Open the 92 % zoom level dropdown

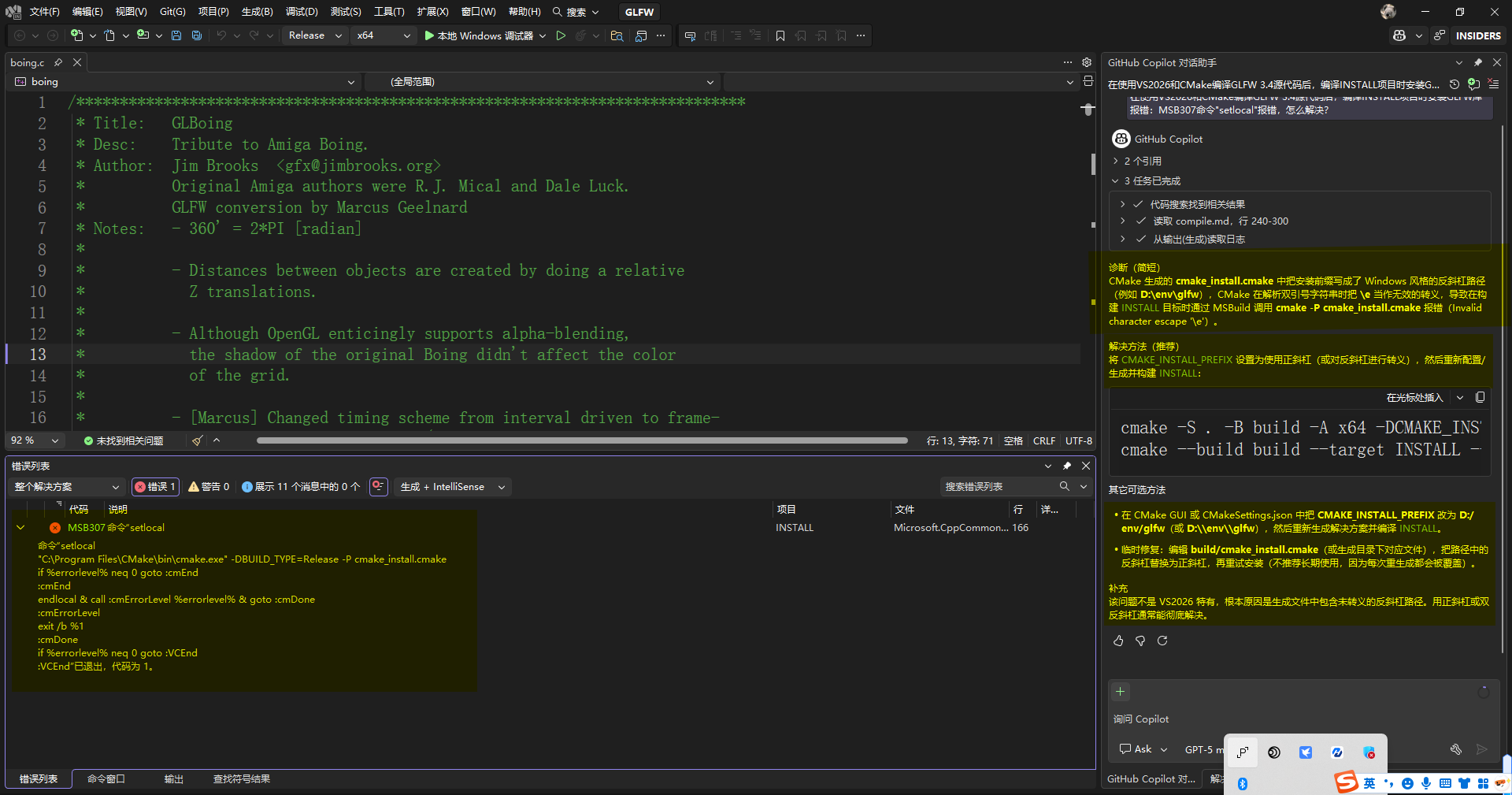click(35, 440)
